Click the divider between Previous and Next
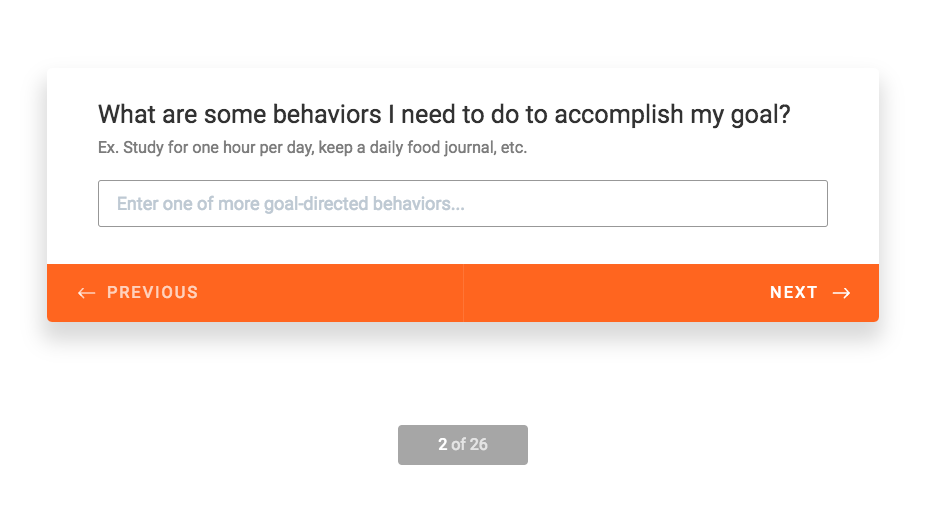The height and width of the screenshot is (519, 930). tap(463, 293)
